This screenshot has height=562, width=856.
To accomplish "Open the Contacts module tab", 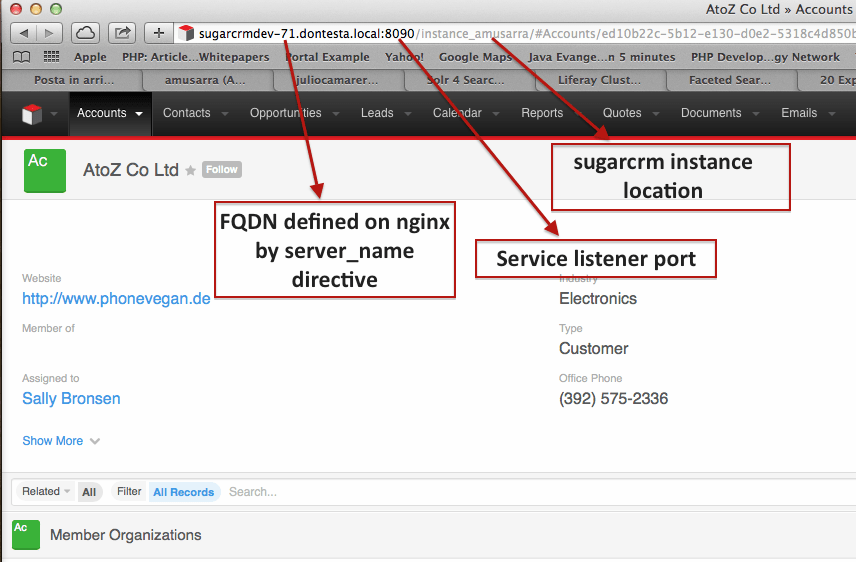I will click(187, 113).
